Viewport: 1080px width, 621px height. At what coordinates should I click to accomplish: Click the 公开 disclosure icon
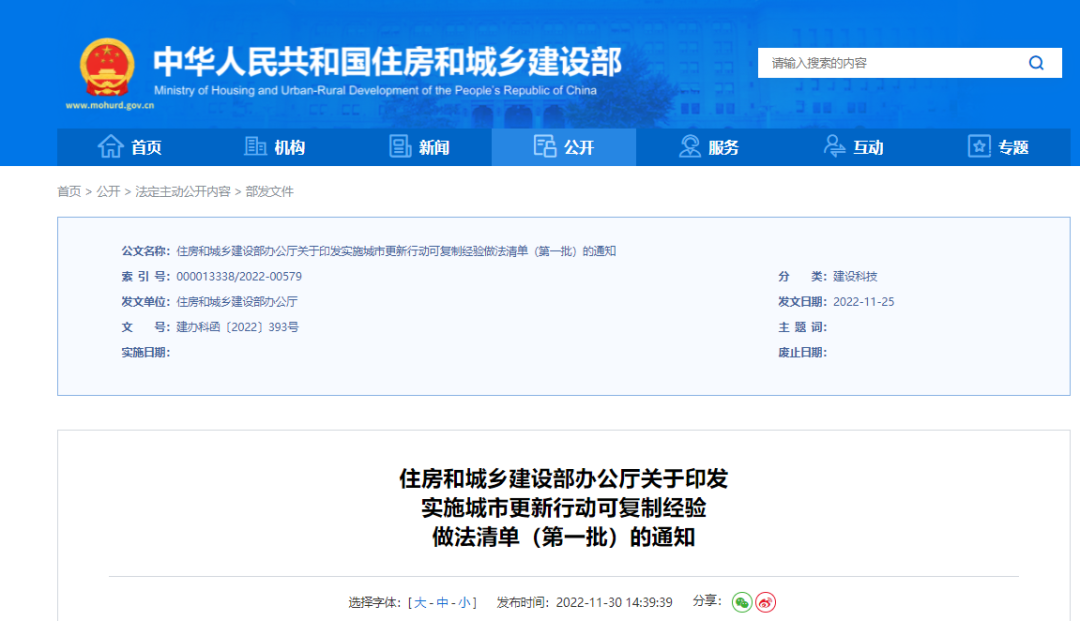[x=545, y=146]
